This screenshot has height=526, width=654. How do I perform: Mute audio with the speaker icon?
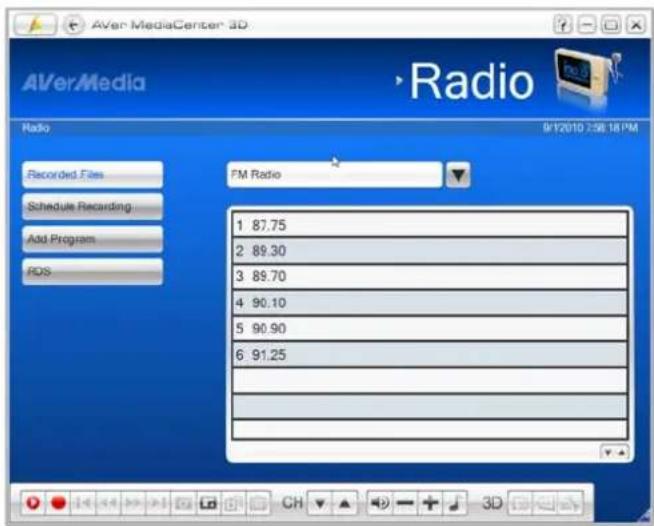pyautogui.click(x=380, y=503)
